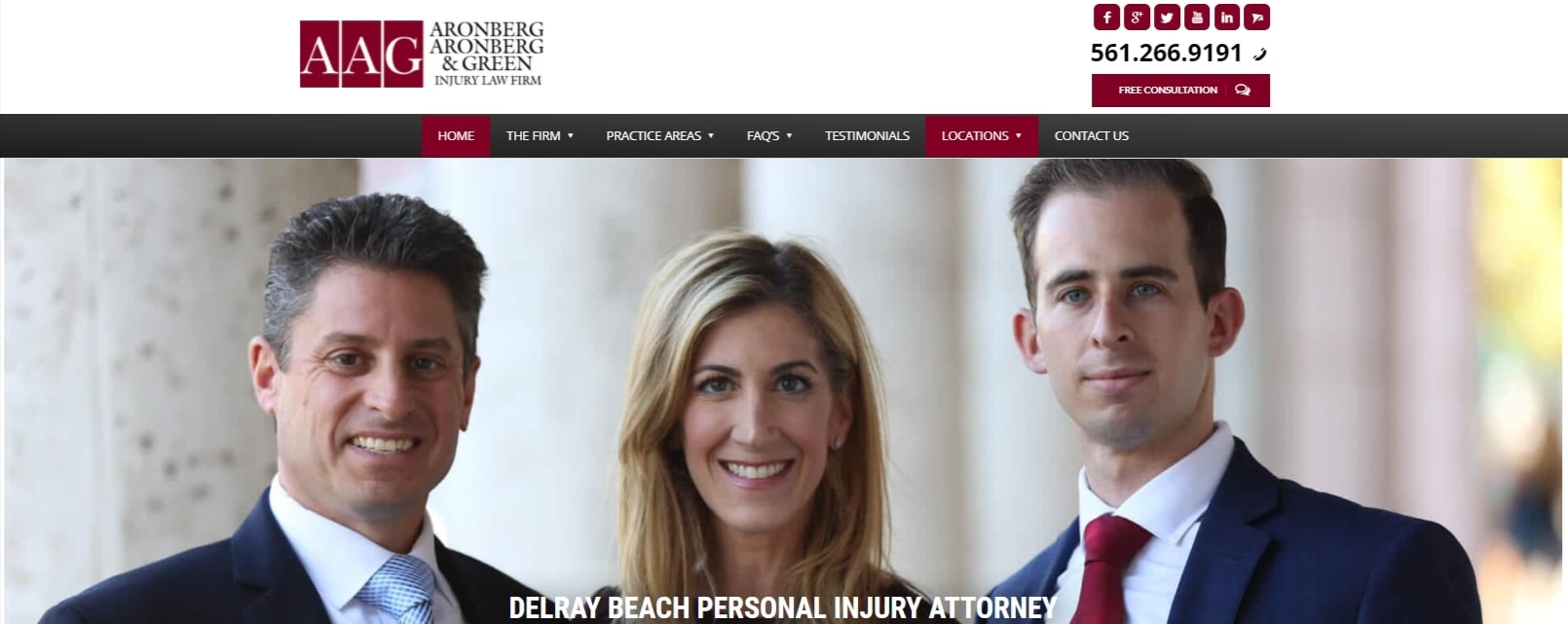Click the AAG red logo squares
This screenshot has width=1568, height=624.
pos(361,55)
